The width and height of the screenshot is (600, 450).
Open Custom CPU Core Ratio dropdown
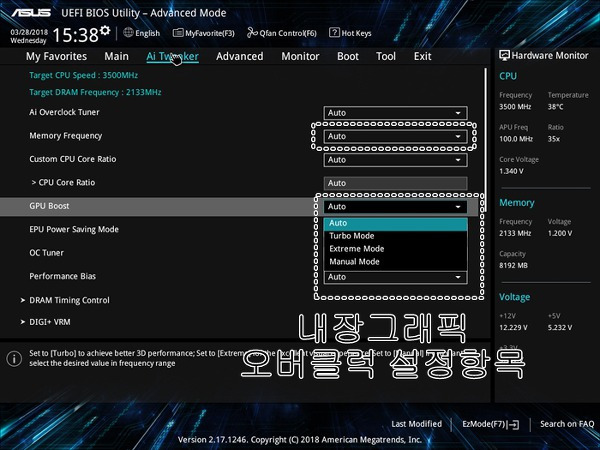pos(395,160)
